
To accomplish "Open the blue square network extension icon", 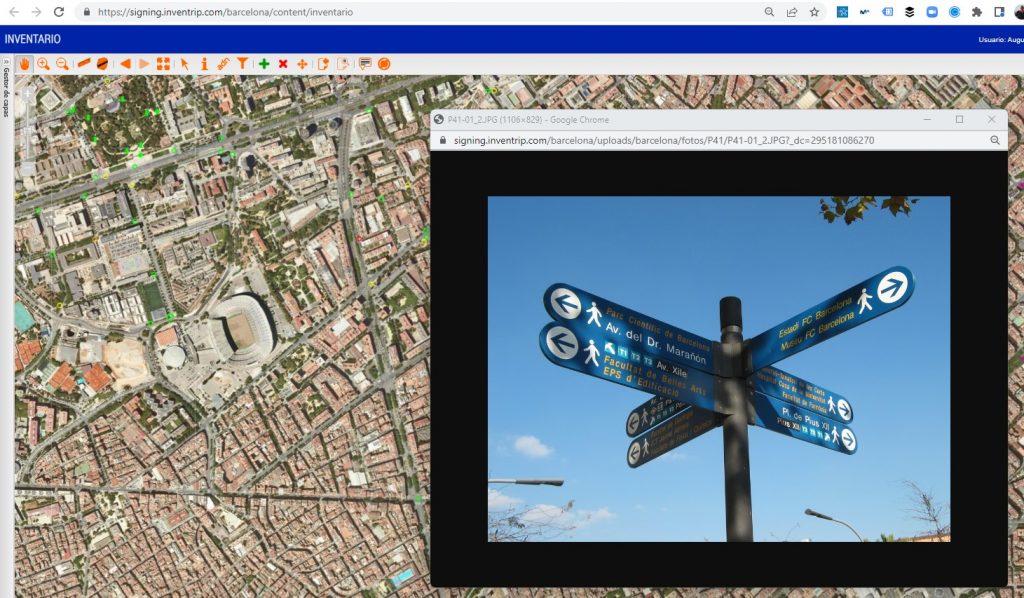I will [842, 12].
